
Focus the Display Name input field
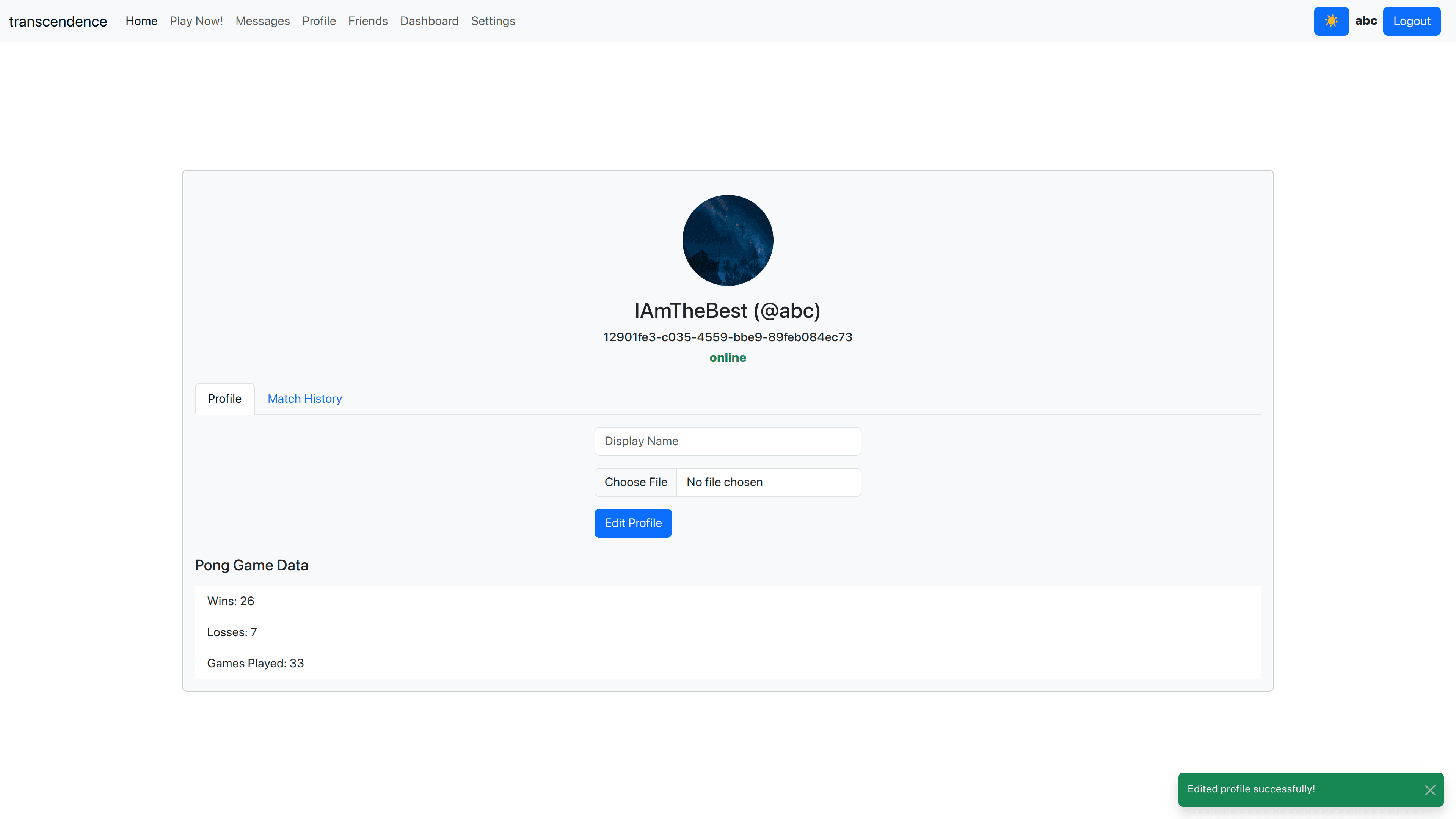728,441
